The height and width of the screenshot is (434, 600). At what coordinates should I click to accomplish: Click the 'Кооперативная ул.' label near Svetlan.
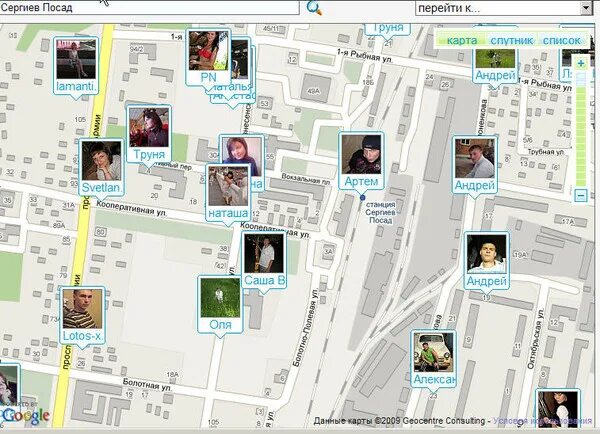coord(131,208)
